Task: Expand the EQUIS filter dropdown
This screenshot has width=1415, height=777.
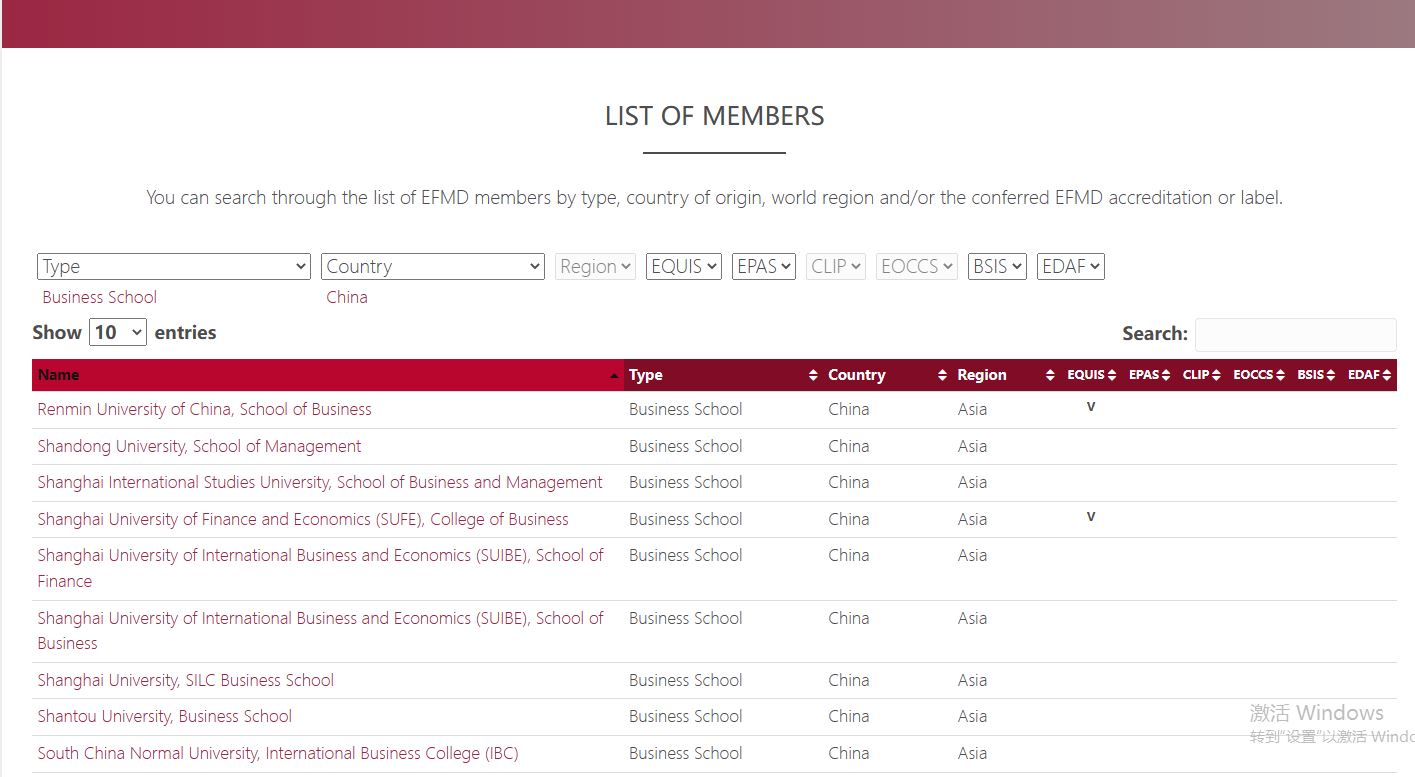Action: (683, 267)
